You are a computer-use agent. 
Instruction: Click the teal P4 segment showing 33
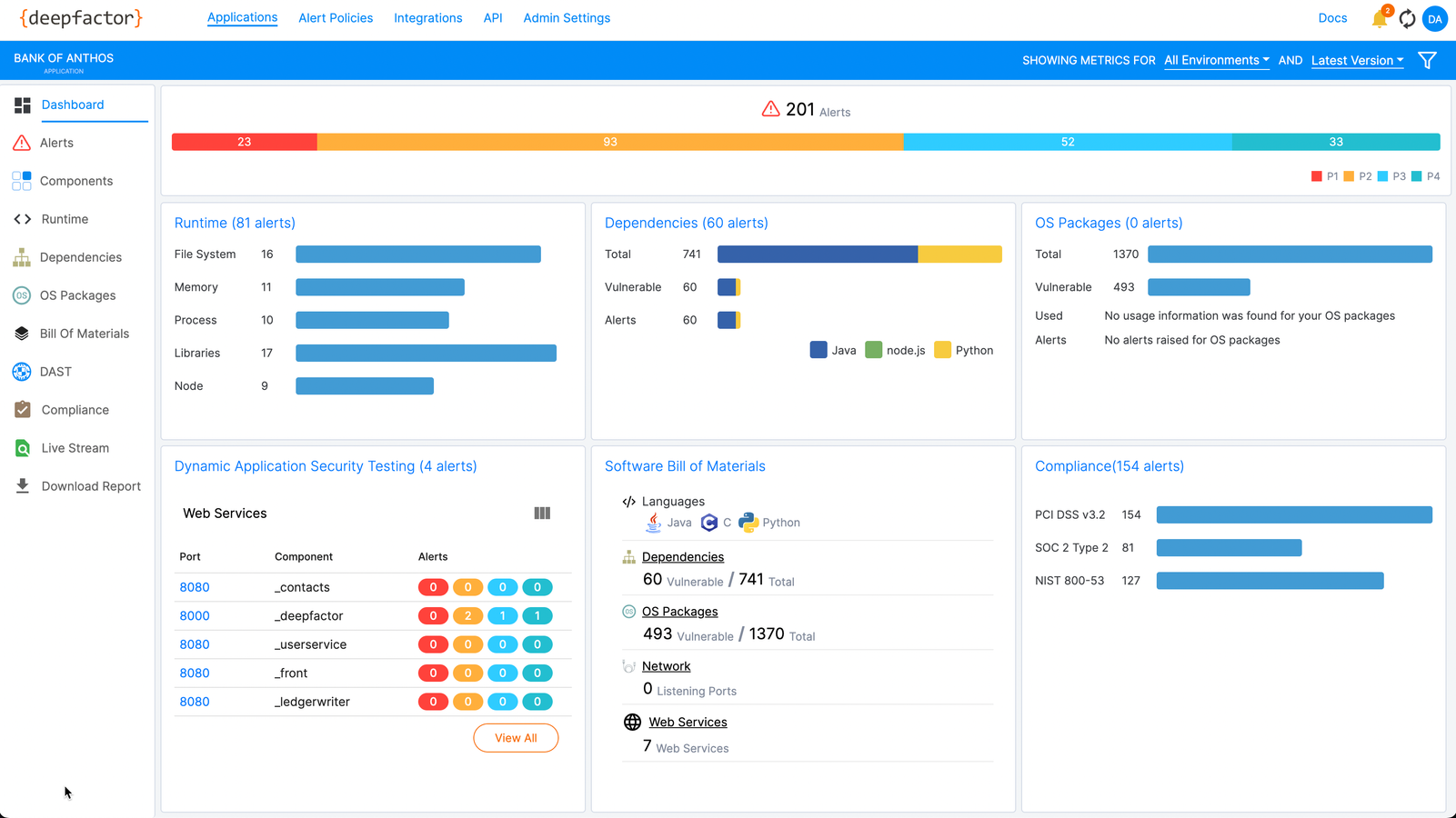tap(1336, 142)
